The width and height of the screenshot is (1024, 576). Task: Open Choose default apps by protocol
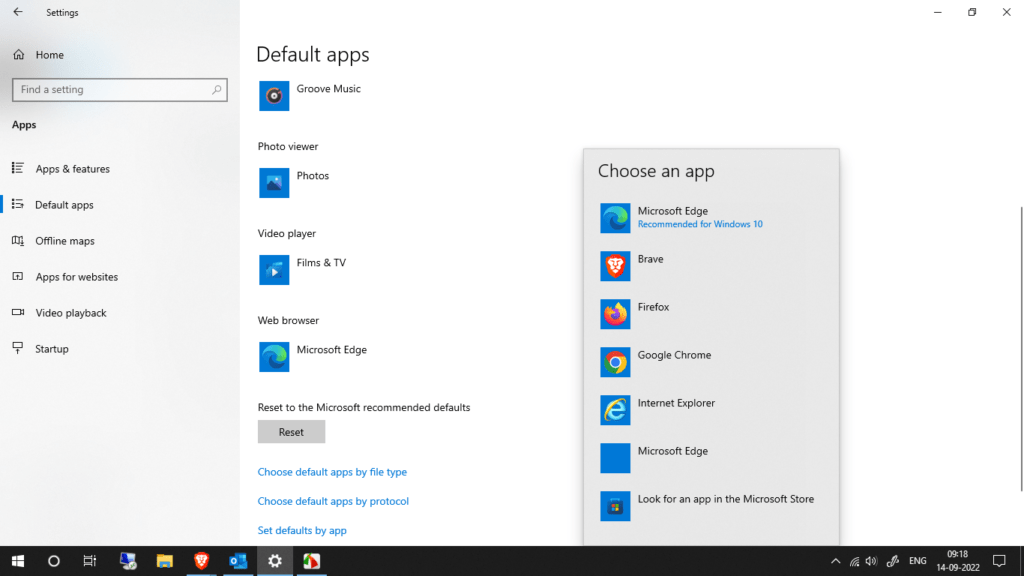pyautogui.click(x=333, y=501)
